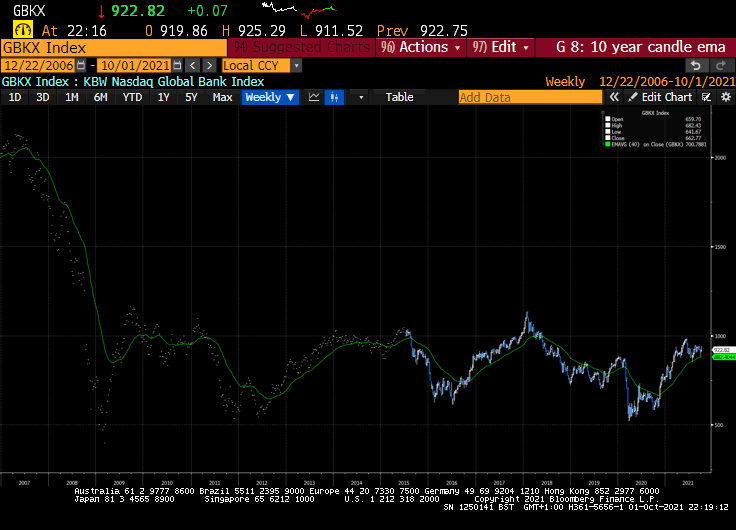Open the annotate chart icon
This screenshot has width=736, height=530.
pyautogui.click(x=706, y=97)
